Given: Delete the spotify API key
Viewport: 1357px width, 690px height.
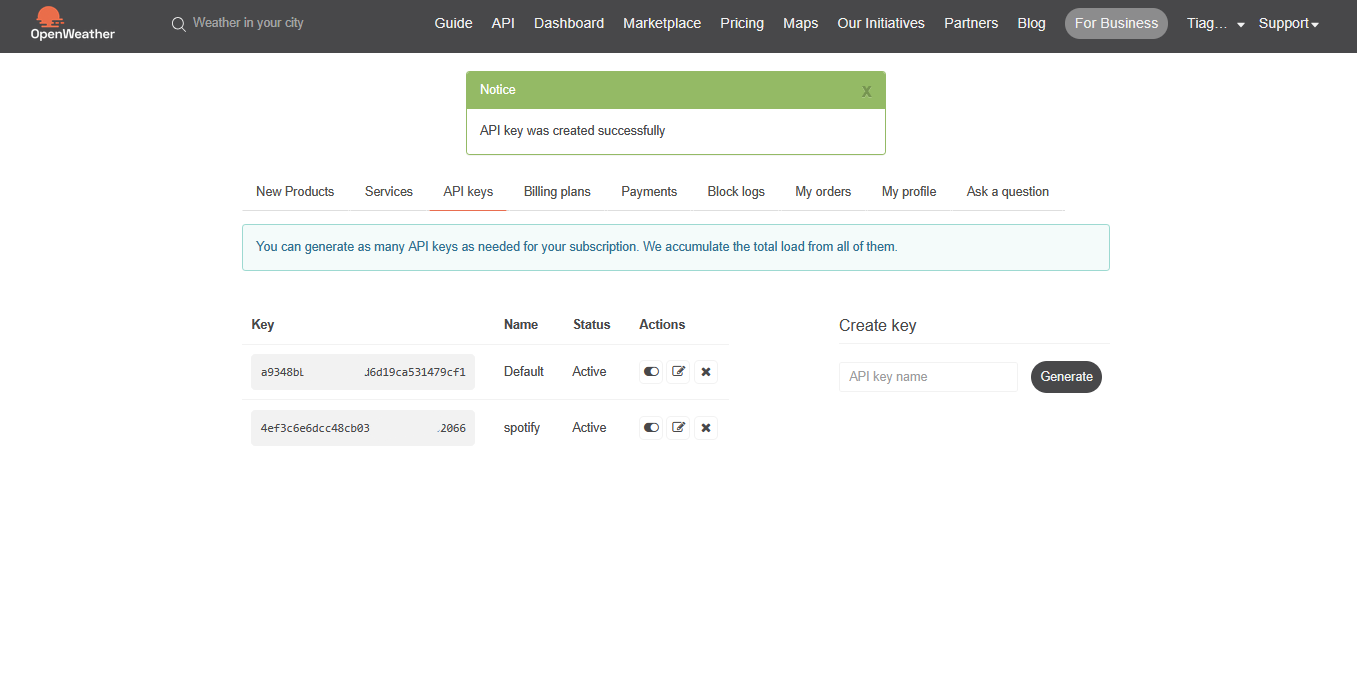Looking at the screenshot, I should click(x=706, y=428).
